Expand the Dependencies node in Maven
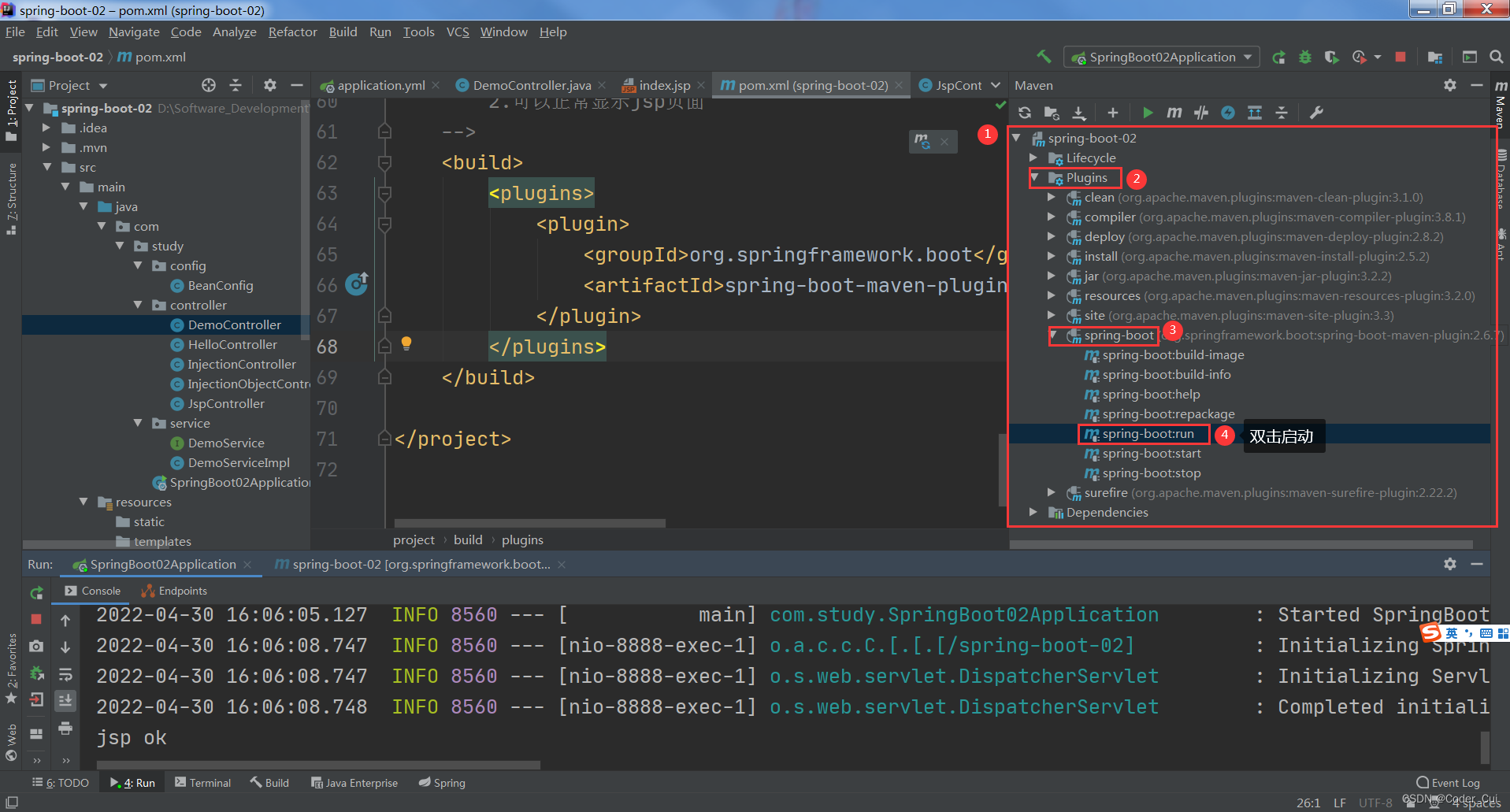This screenshot has height=812, width=1510. pos(1034,513)
